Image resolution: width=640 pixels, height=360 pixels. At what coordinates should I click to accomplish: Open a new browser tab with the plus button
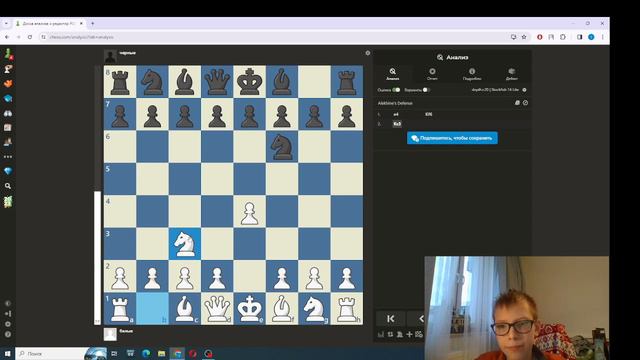[x=93, y=24]
